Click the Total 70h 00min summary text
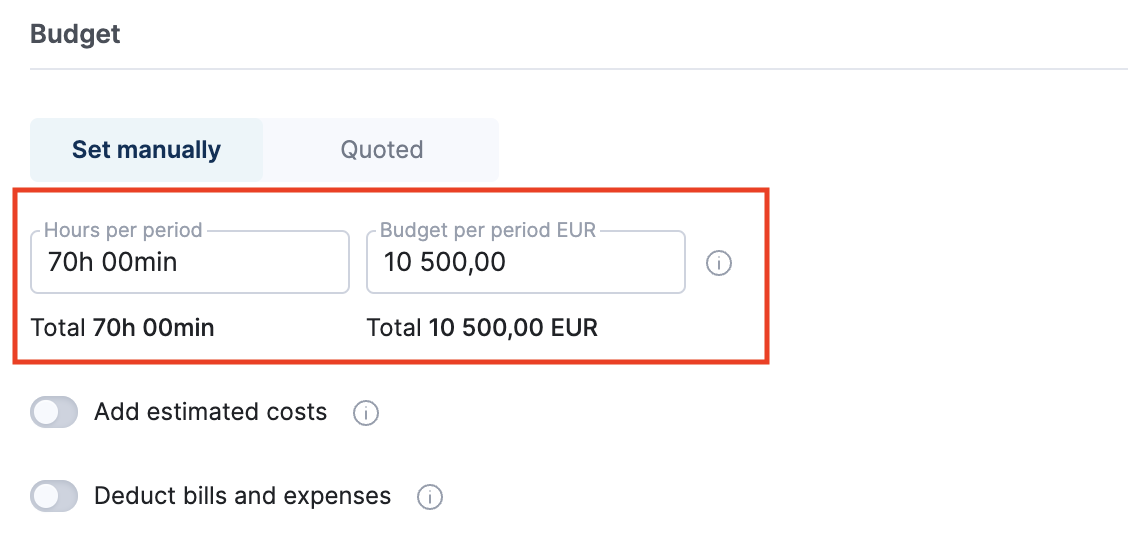1128x542 pixels. coord(122,327)
